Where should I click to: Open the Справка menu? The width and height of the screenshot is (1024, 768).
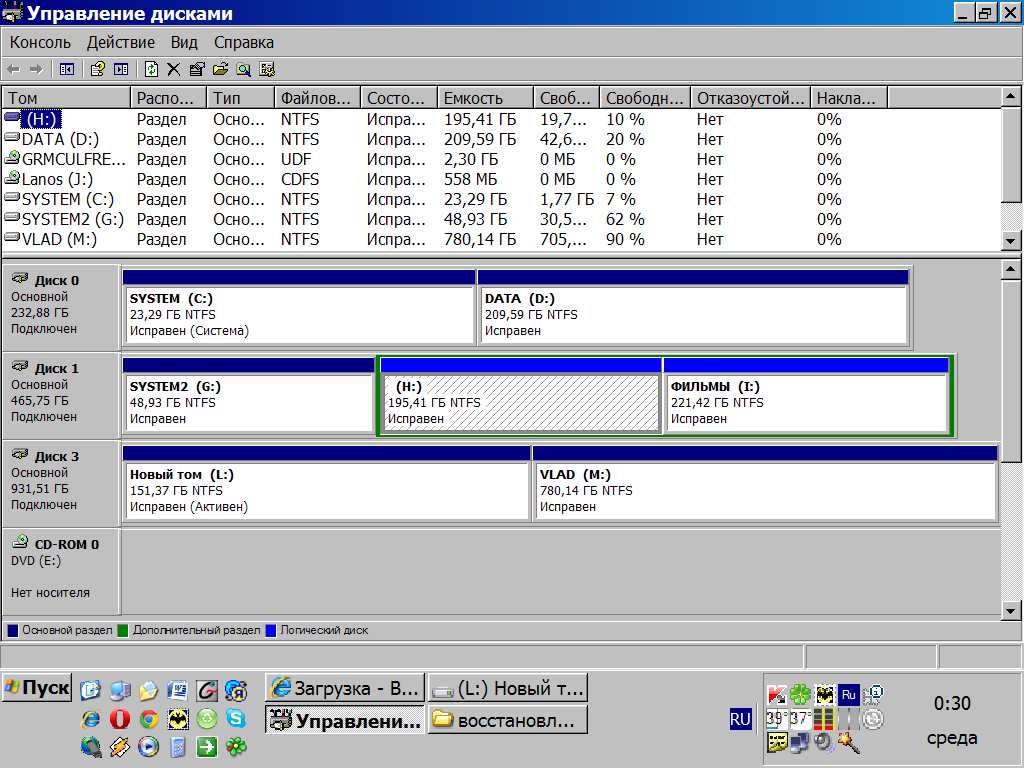click(x=243, y=42)
